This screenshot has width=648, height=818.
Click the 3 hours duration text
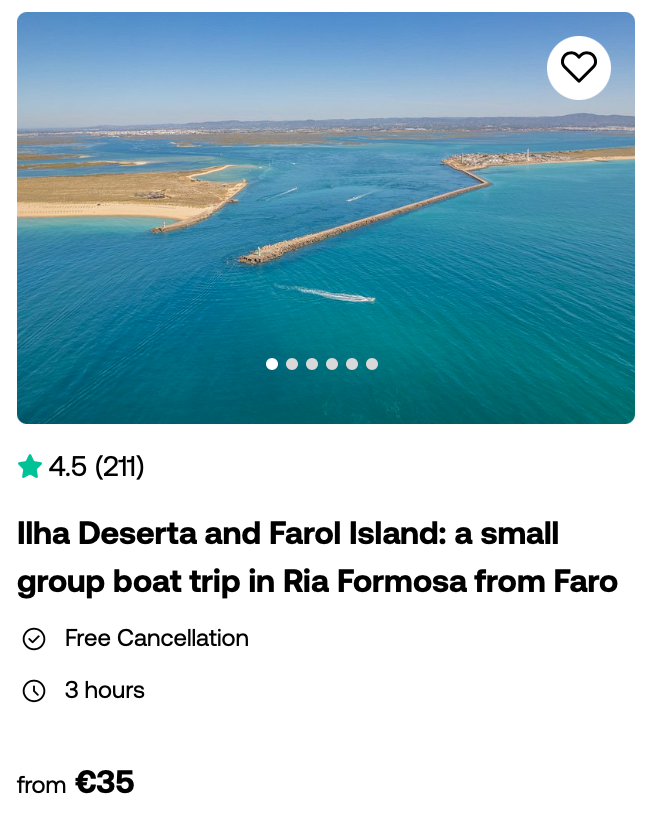click(104, 690)
